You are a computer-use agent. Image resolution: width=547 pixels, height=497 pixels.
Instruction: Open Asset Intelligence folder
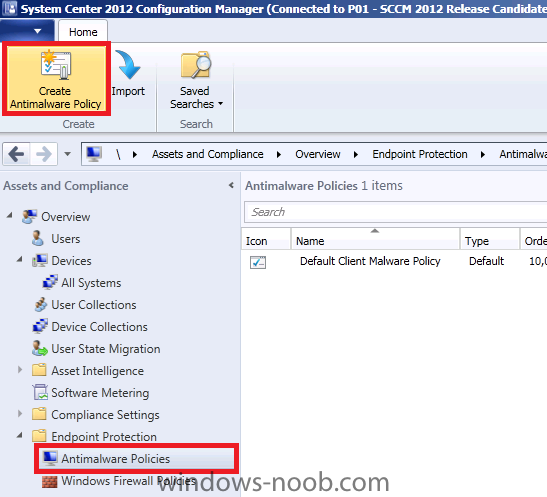coord(97,371)
